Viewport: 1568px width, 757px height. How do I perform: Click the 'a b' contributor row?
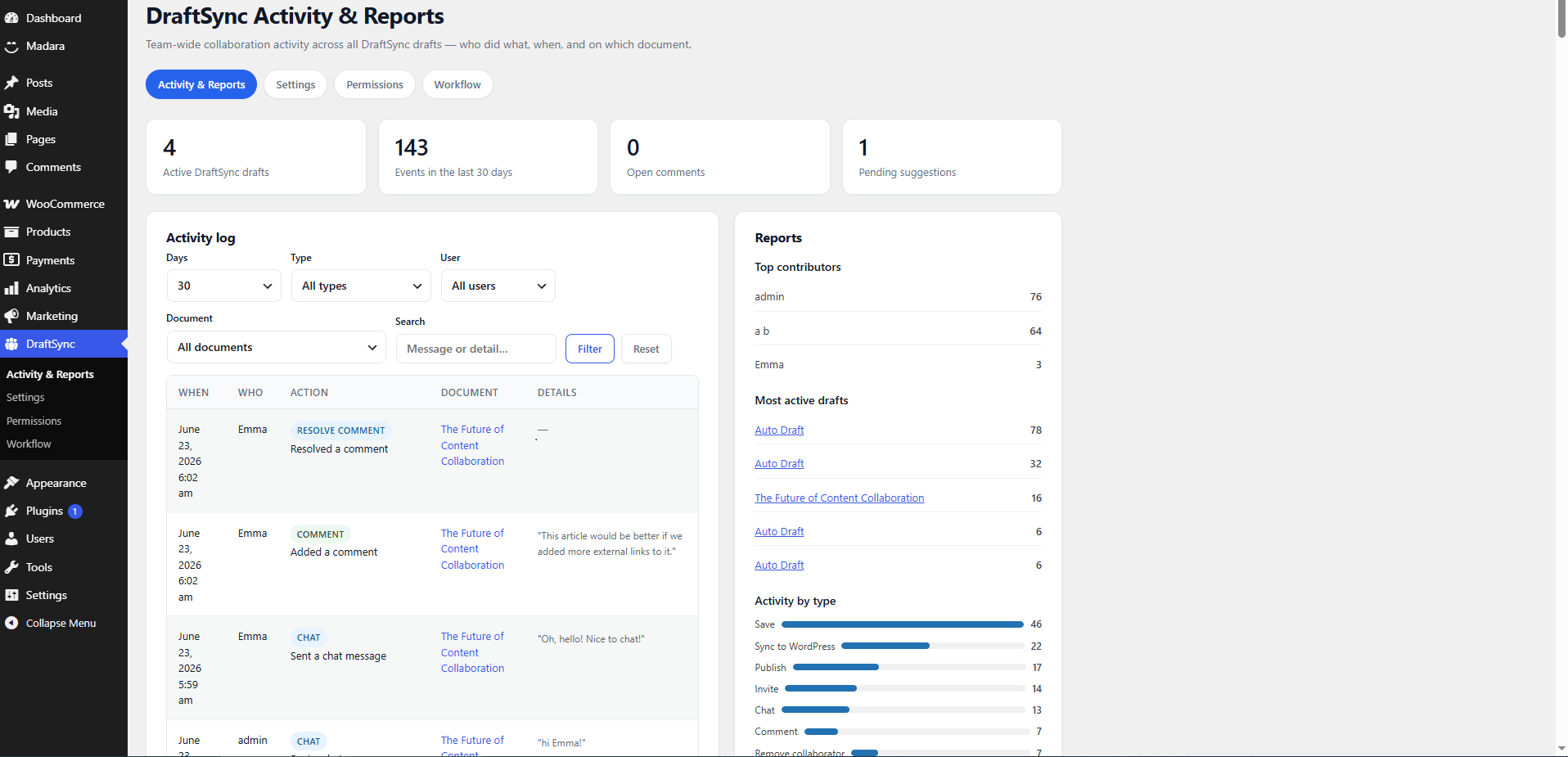[898, 331]
